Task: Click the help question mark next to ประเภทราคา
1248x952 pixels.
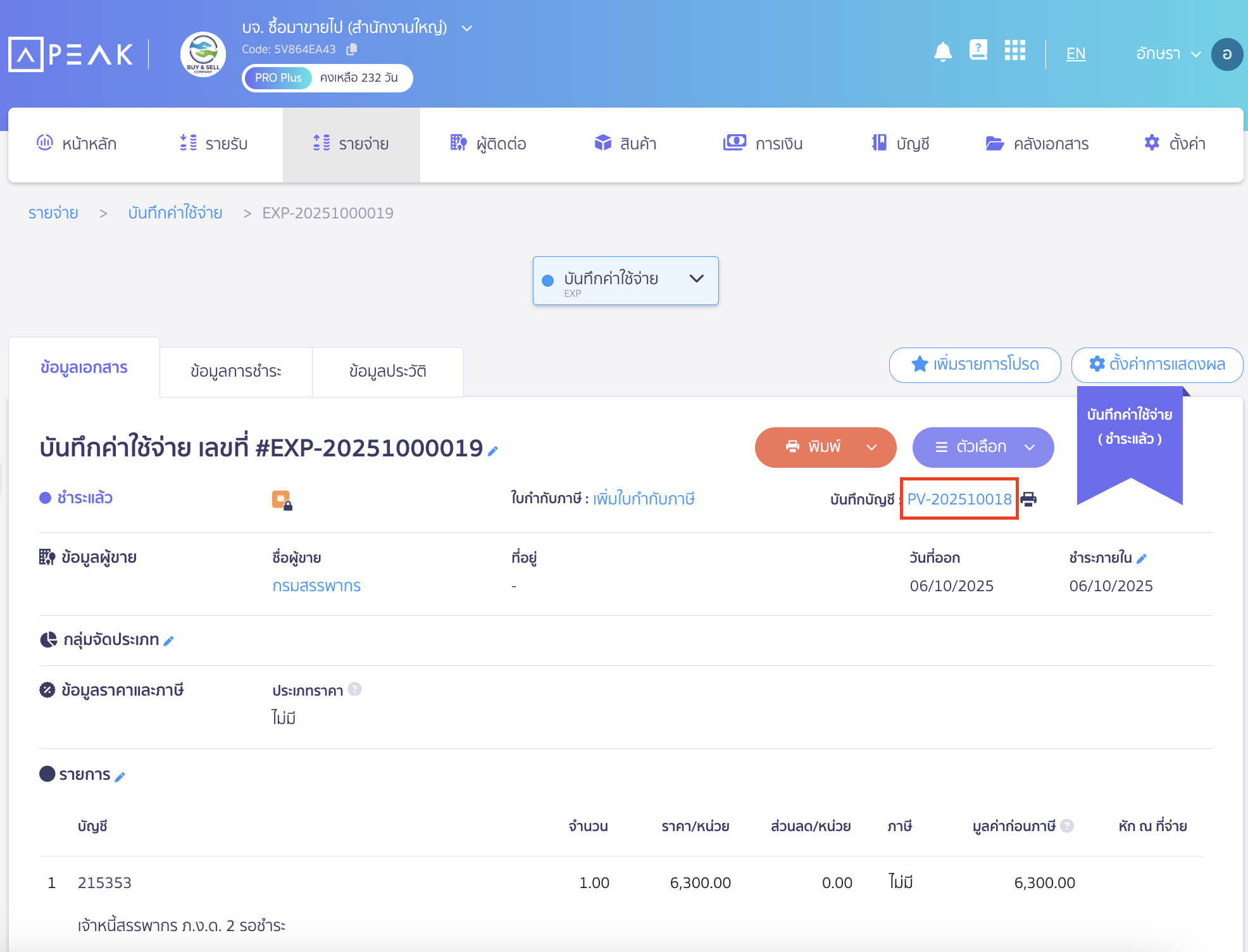Action: 355,689
